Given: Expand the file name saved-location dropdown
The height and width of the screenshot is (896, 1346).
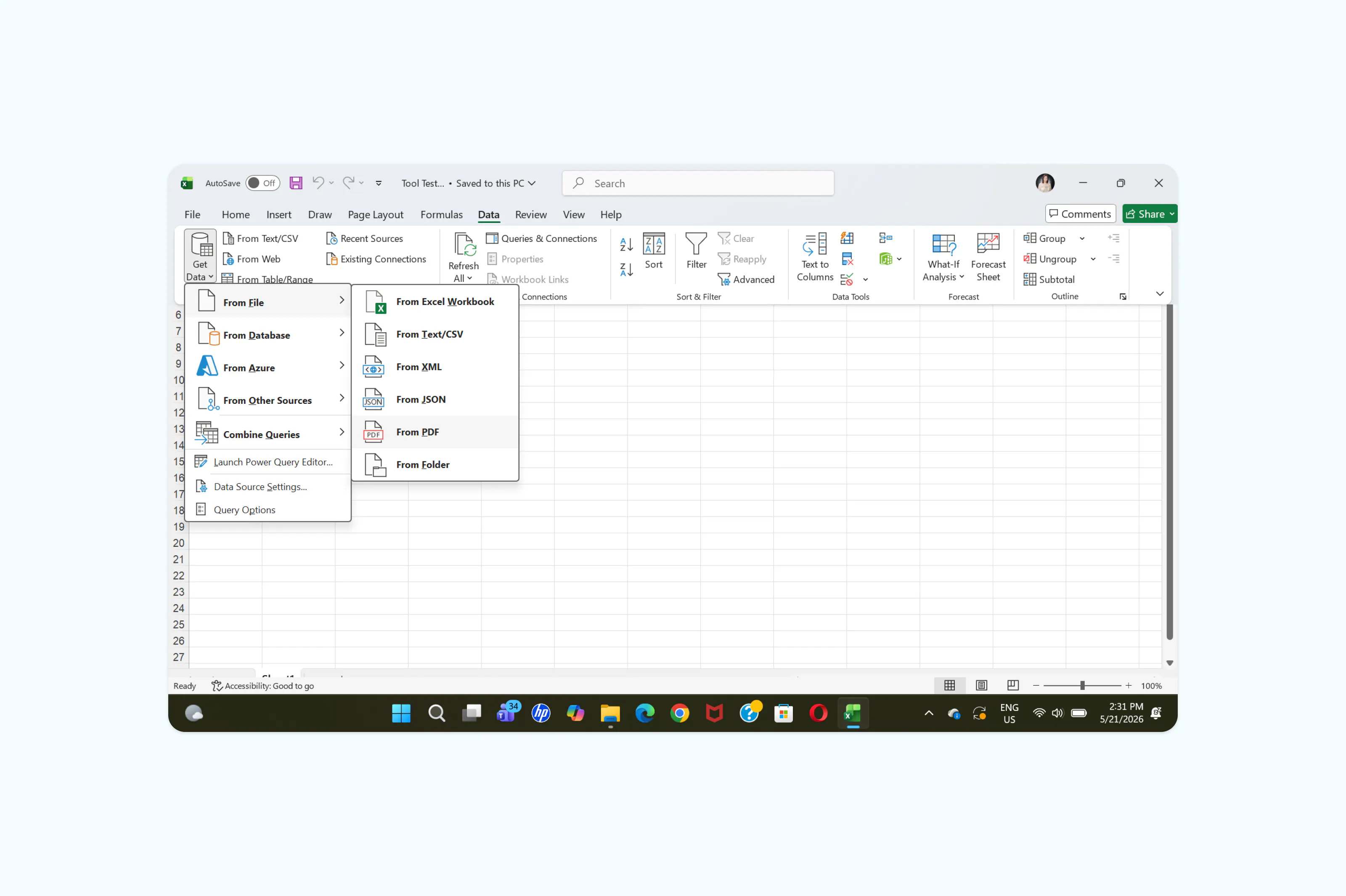Looking at the screenshot, I should click(x=532, y=183).
